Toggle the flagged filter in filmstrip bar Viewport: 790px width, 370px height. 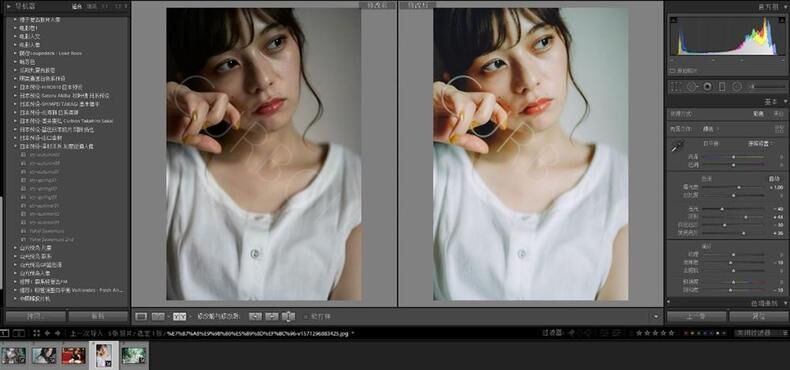(x=571, y=333)
